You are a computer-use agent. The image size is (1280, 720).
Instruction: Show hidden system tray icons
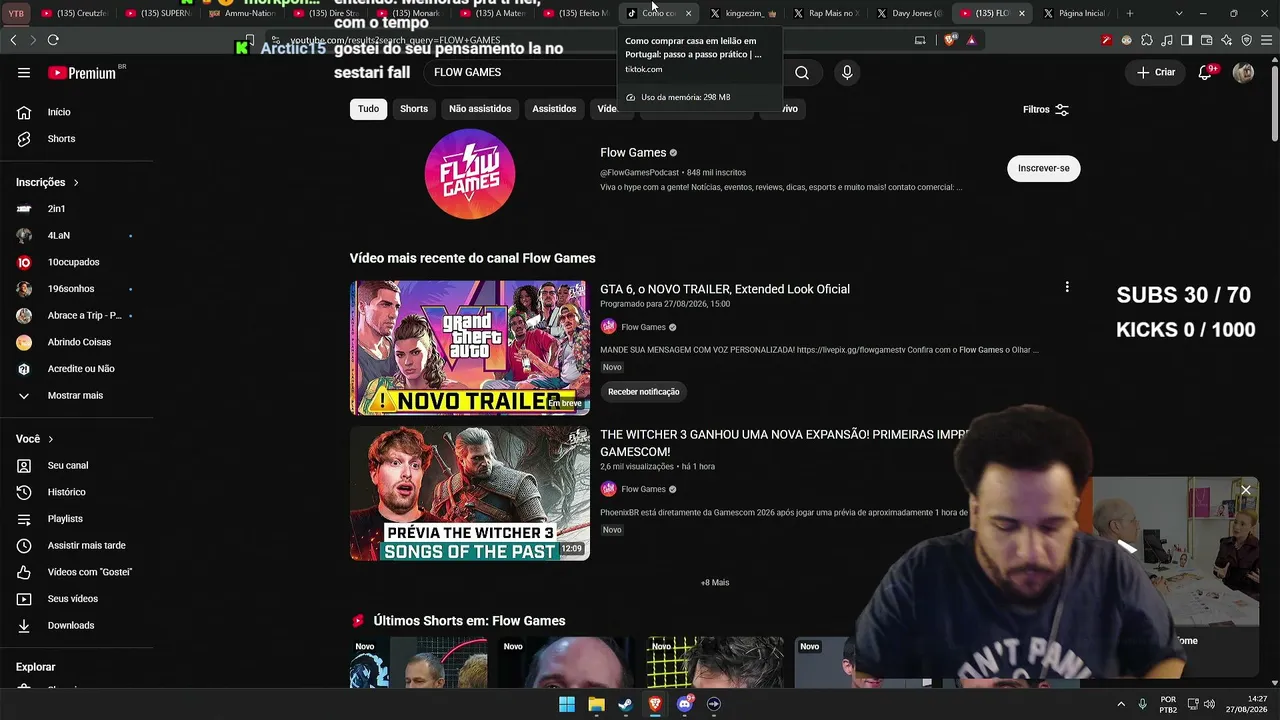point(1120,704)
